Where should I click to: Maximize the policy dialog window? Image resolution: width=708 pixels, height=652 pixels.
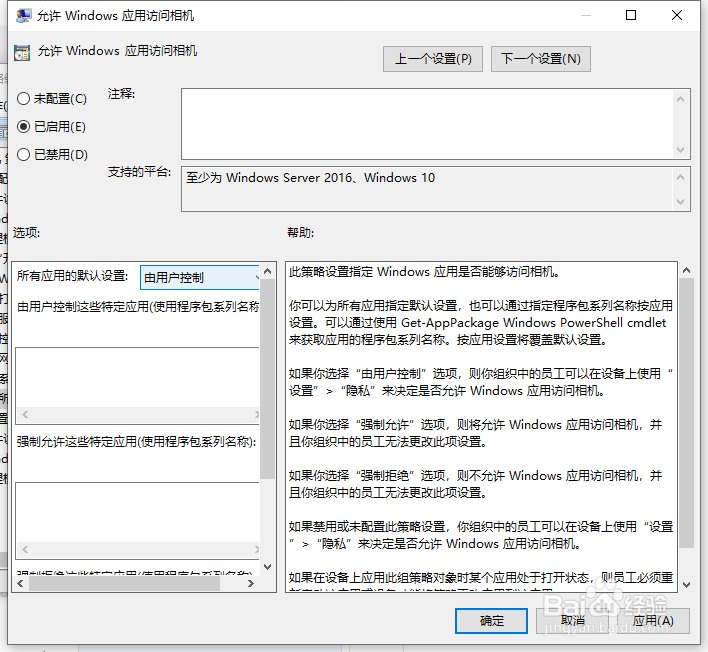631,15
